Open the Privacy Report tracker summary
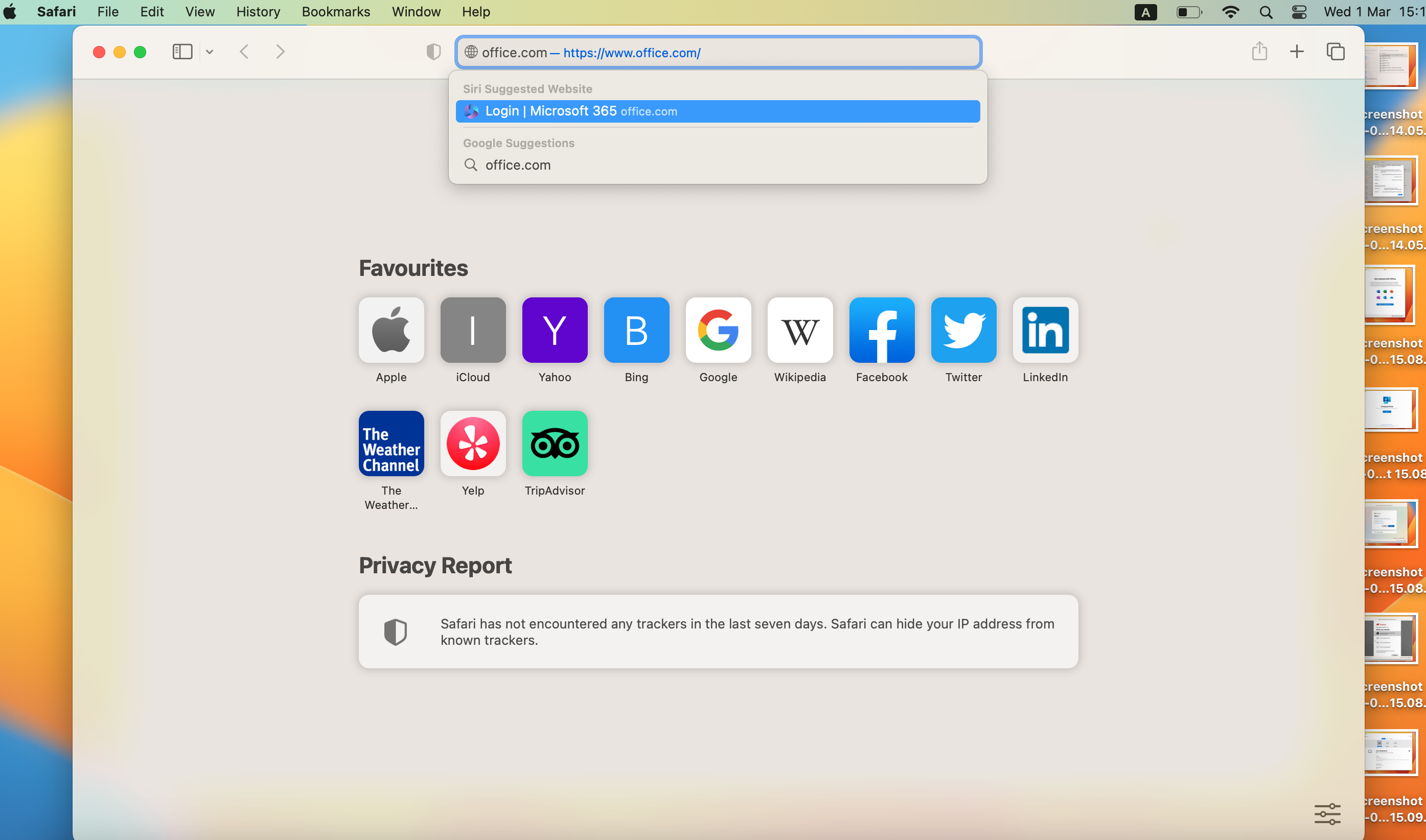Image resolution: width=1426 pixels, height=840 pixels. (718, 632)
